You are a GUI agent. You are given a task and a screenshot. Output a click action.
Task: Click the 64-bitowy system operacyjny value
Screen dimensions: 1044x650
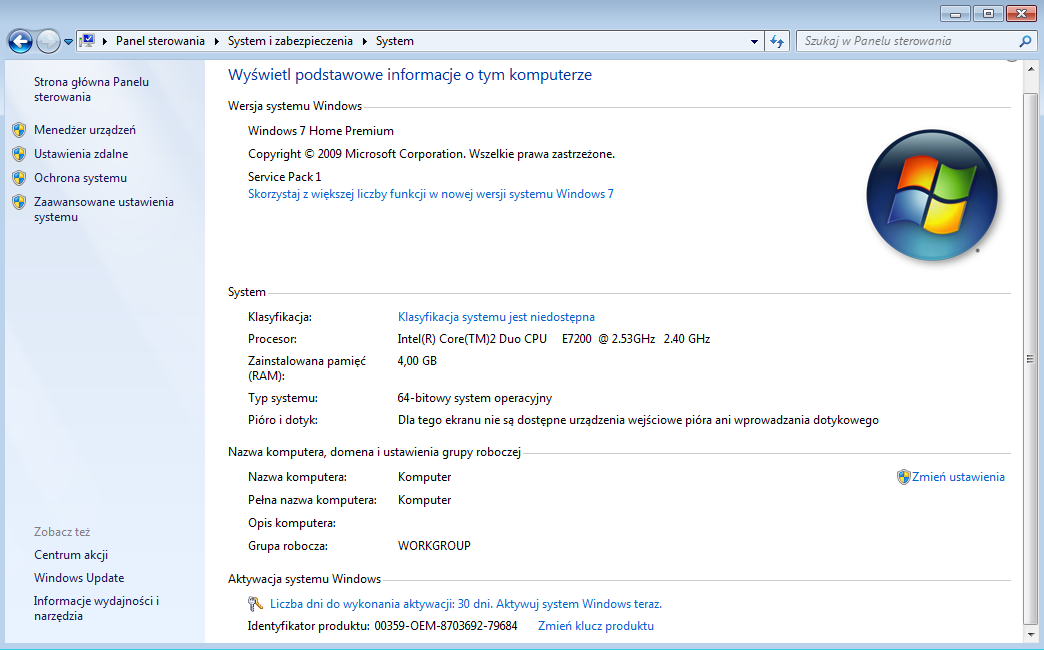click(475, 398)
